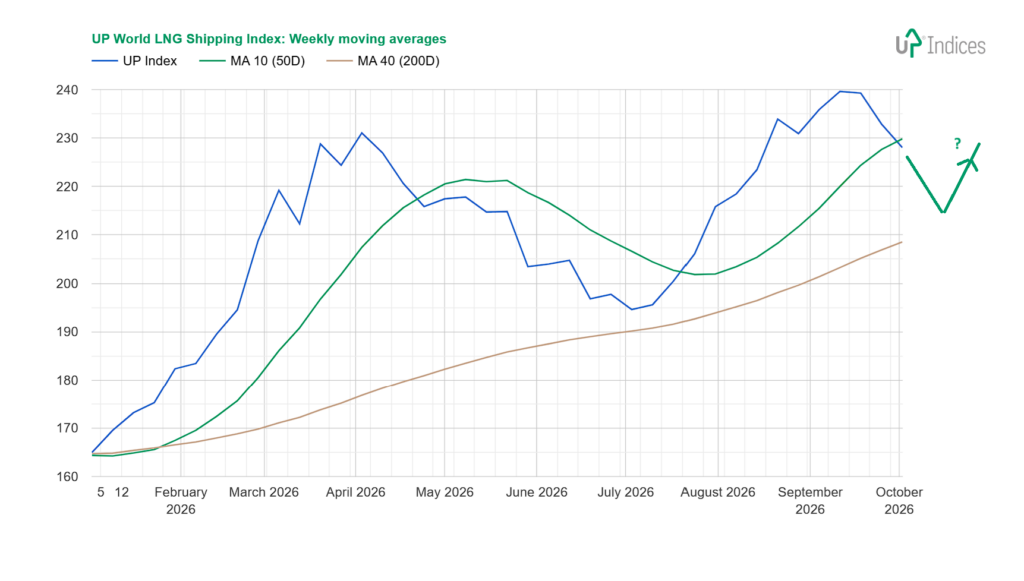Click the 'May 2026' x-axis label
Screen dimensions: 1024x581
[x=445, y=492]
